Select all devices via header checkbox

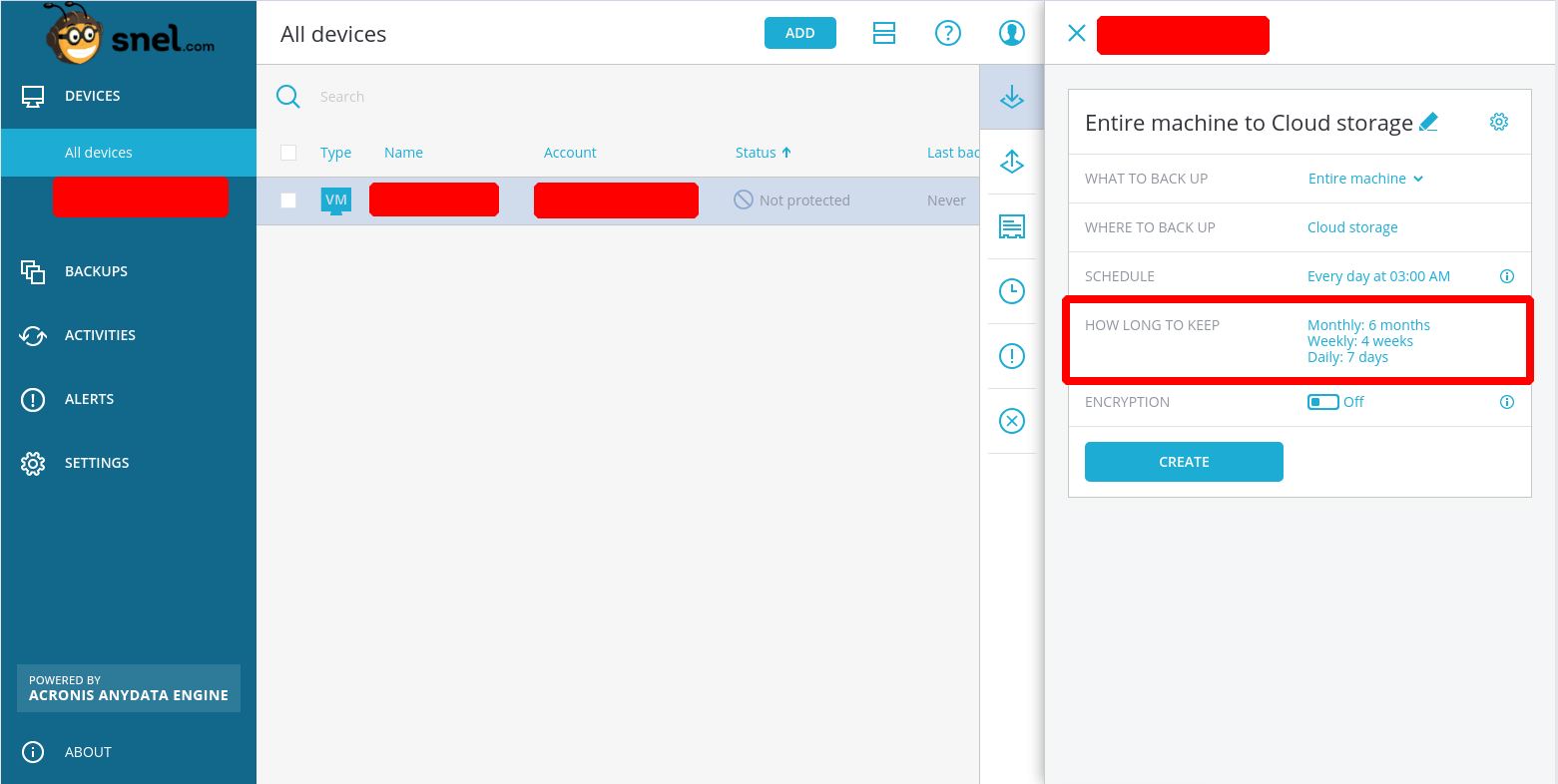[288, 153]
